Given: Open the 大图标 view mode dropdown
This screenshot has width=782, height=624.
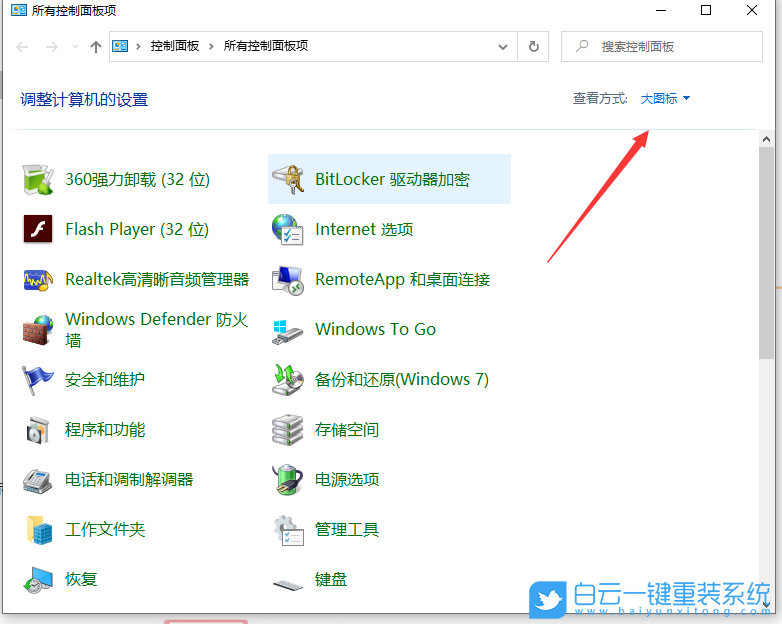Looking at the screenshot, I should pos(665,98).
